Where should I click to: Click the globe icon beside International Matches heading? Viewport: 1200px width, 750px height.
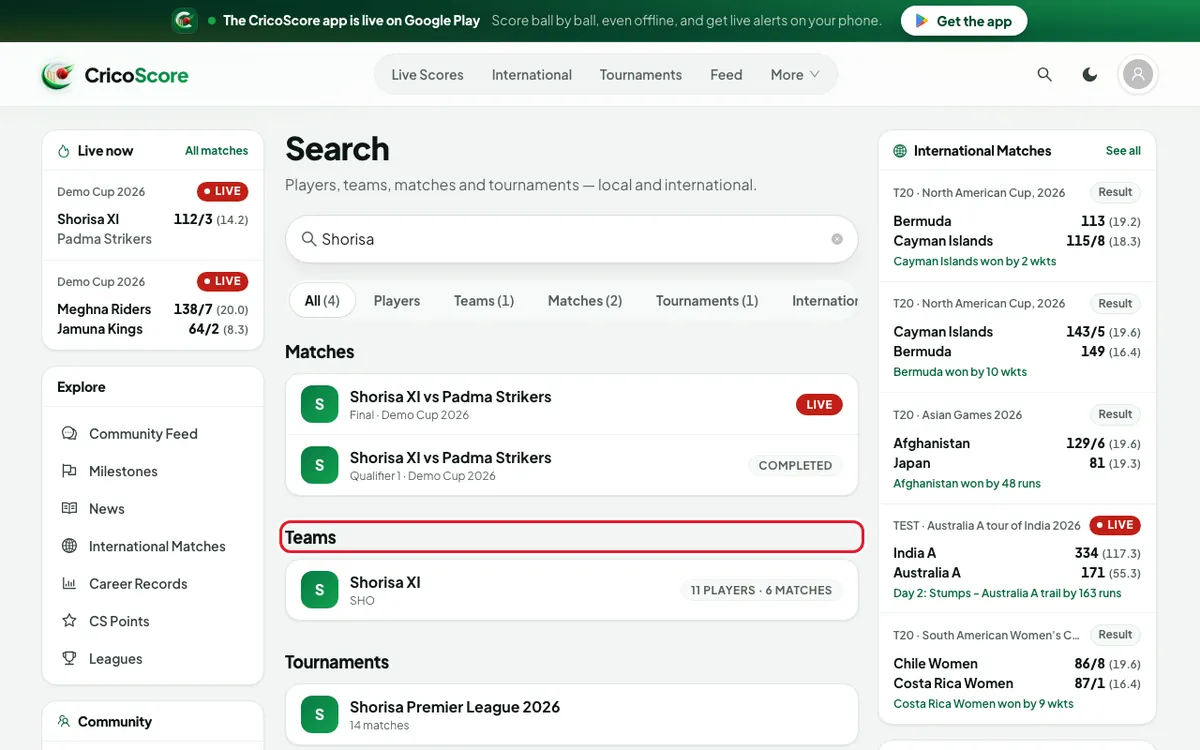point(900,151)
